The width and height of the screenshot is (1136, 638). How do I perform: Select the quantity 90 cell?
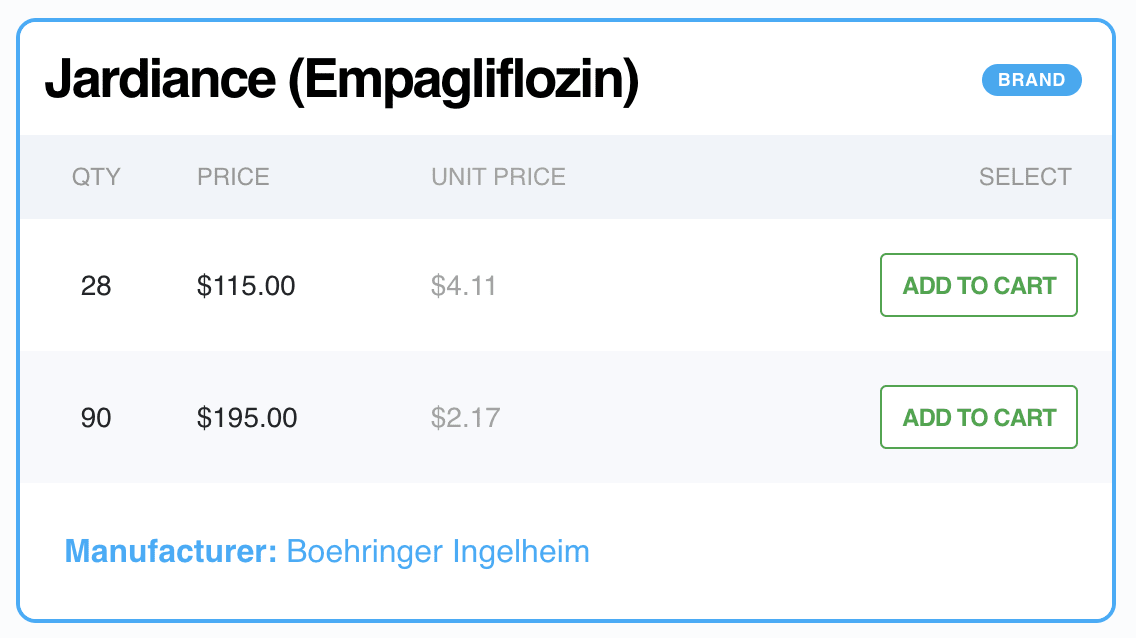click(x=96, y=417)
